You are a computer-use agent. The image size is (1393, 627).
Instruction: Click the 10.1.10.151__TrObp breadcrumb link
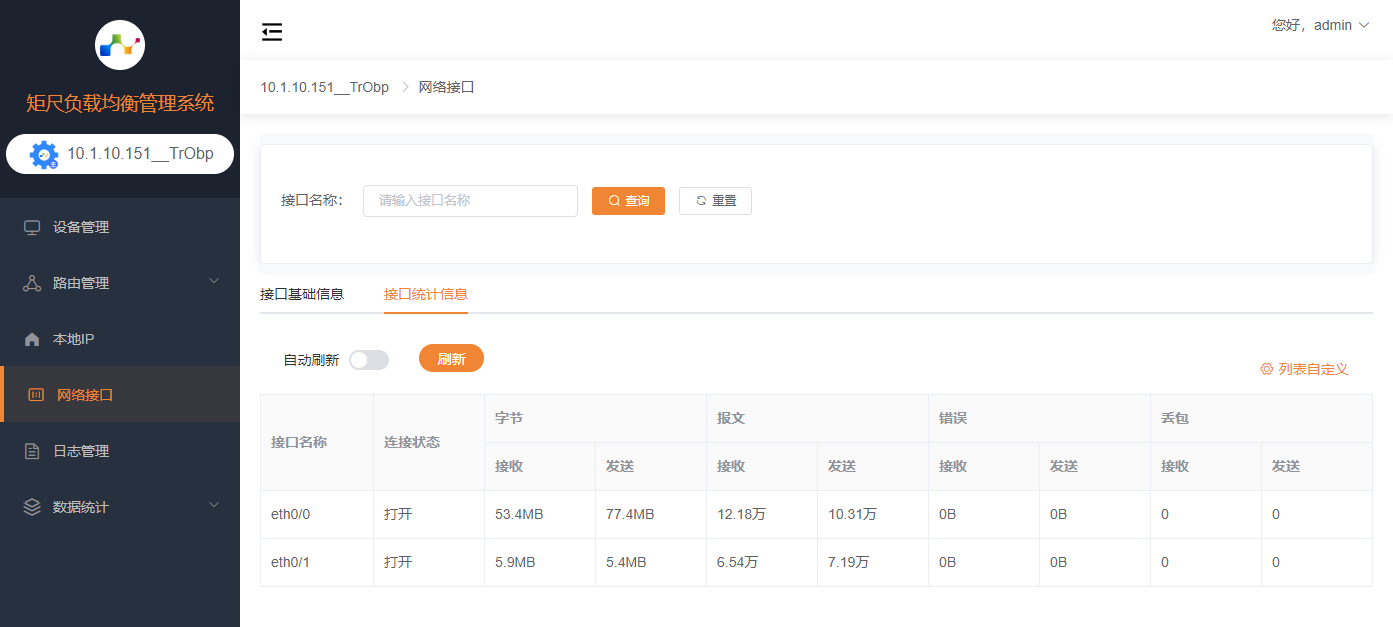pos(325,87)
